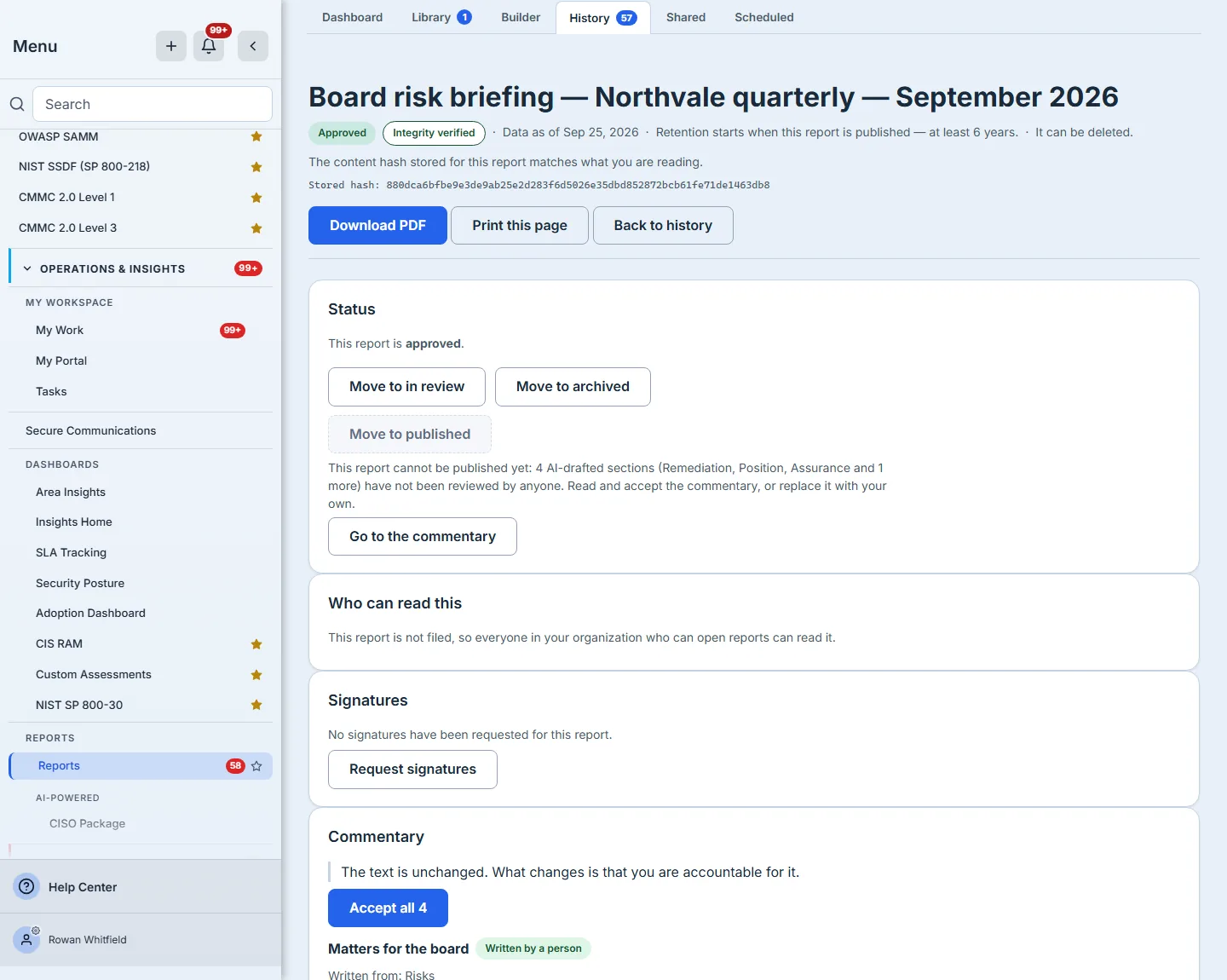Click Request signatures
This screenshot has width=1227, height=980.
point(412,770)
